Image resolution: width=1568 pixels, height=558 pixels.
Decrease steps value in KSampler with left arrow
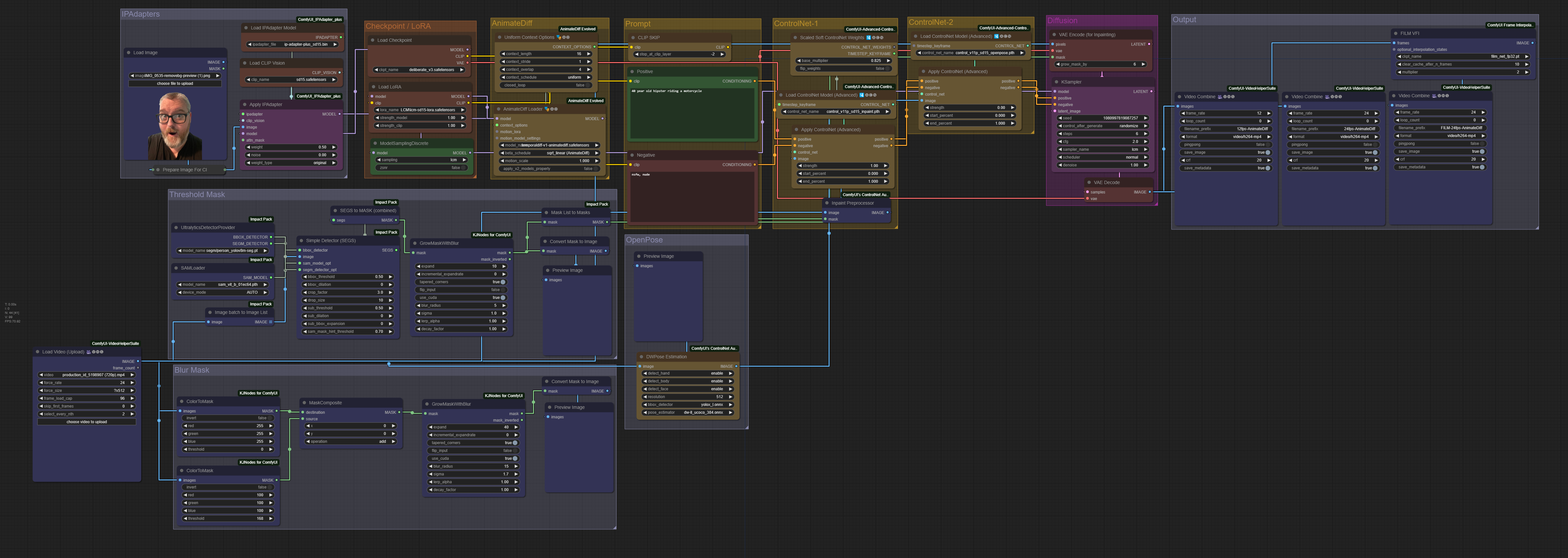click(x=1061, y=134)
